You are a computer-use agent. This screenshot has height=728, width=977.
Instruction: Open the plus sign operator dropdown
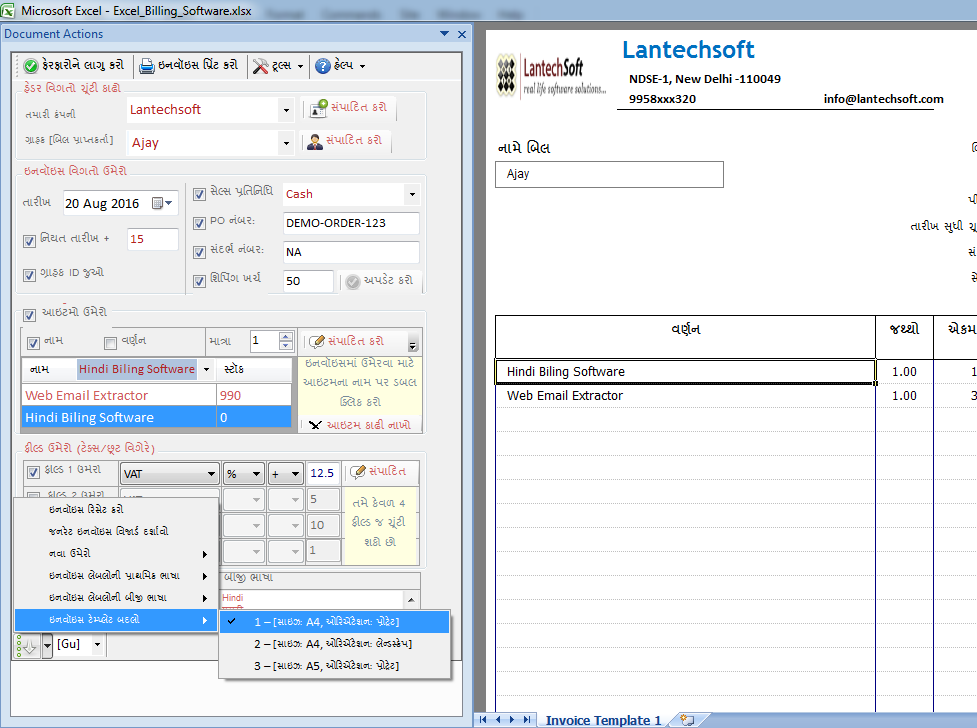point(285,474)
